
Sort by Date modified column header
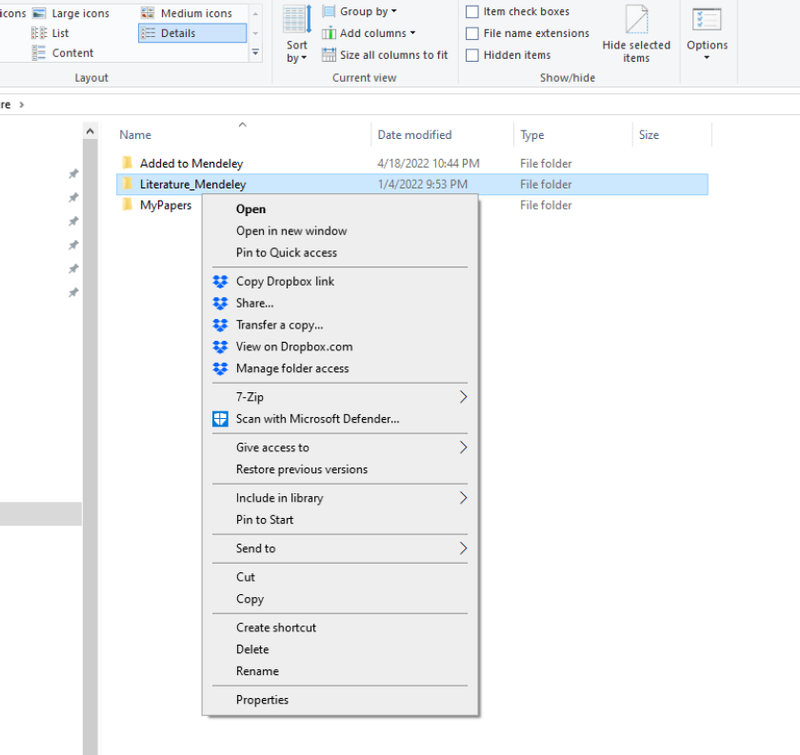[414, 135]
